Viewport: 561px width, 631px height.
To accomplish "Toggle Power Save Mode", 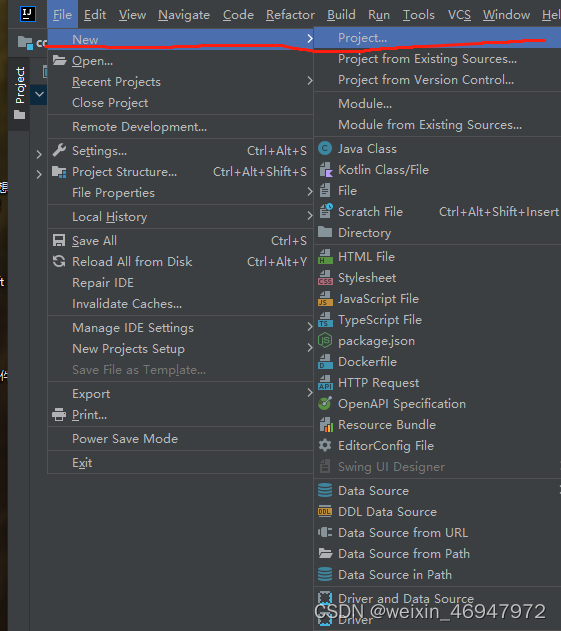I will pyautogui.click(x=180, y=438).
